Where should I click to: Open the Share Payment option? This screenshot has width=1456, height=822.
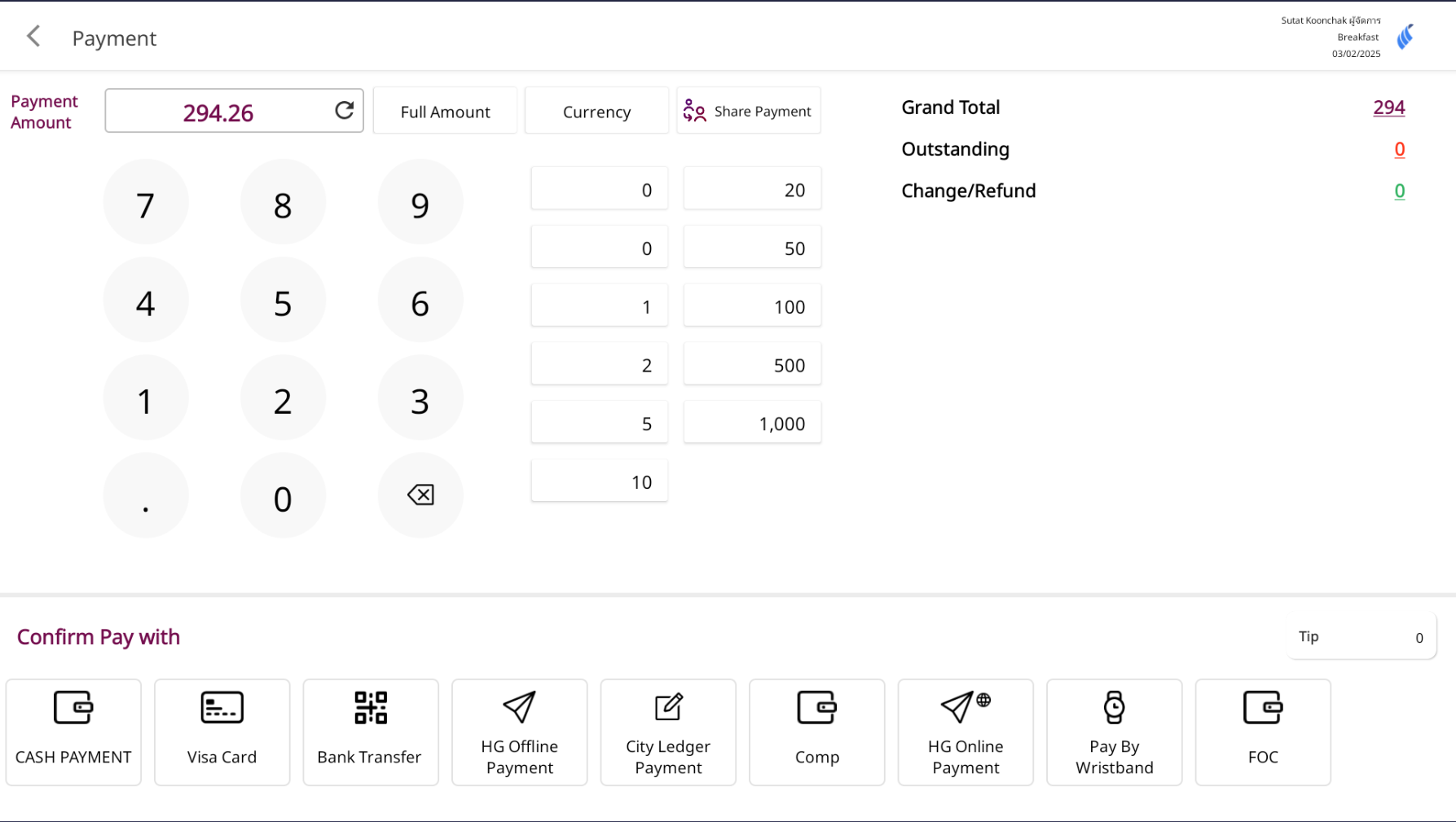[x=748, y=111]
